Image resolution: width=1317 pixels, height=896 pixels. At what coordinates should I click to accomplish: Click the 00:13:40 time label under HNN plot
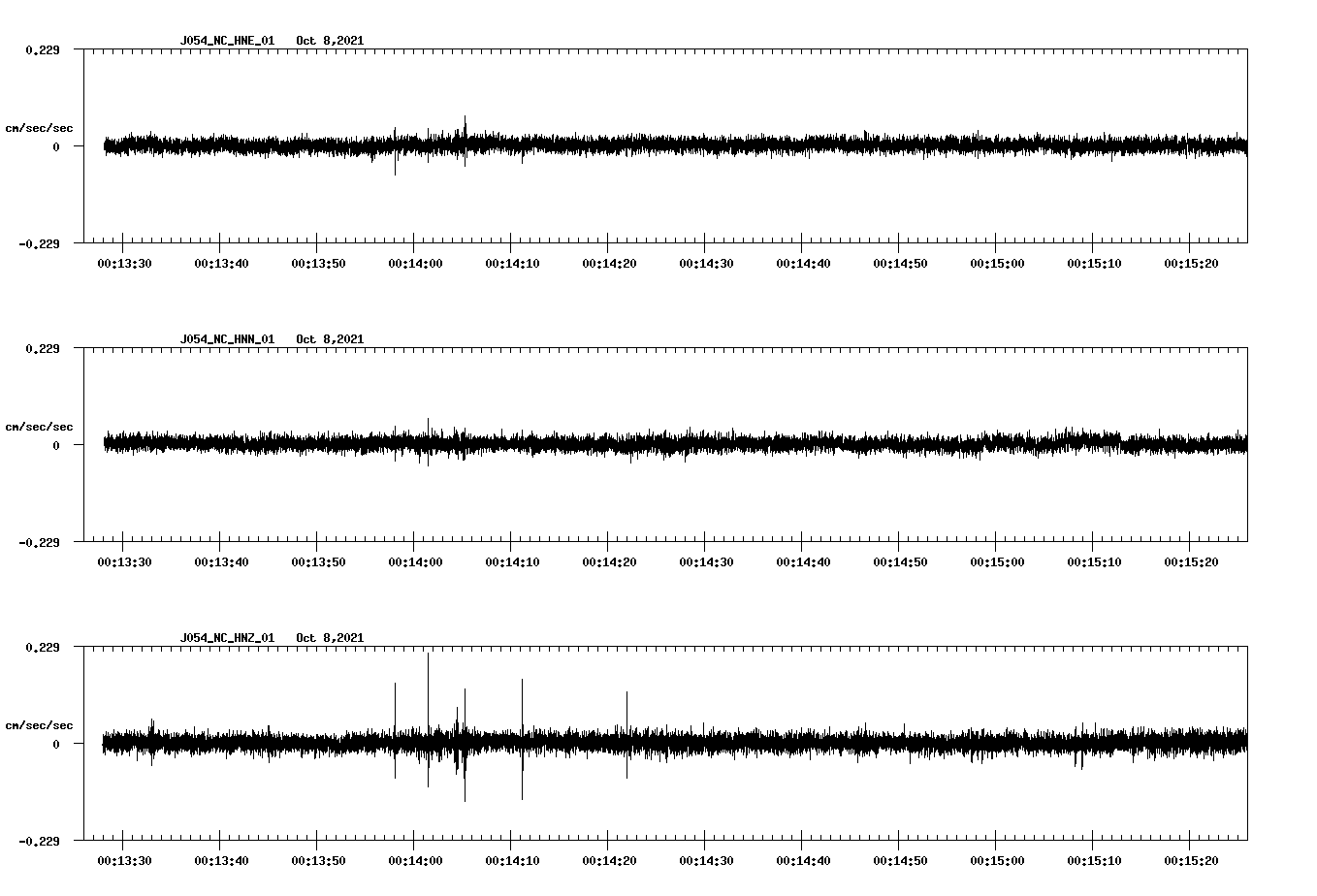point(221,562)
